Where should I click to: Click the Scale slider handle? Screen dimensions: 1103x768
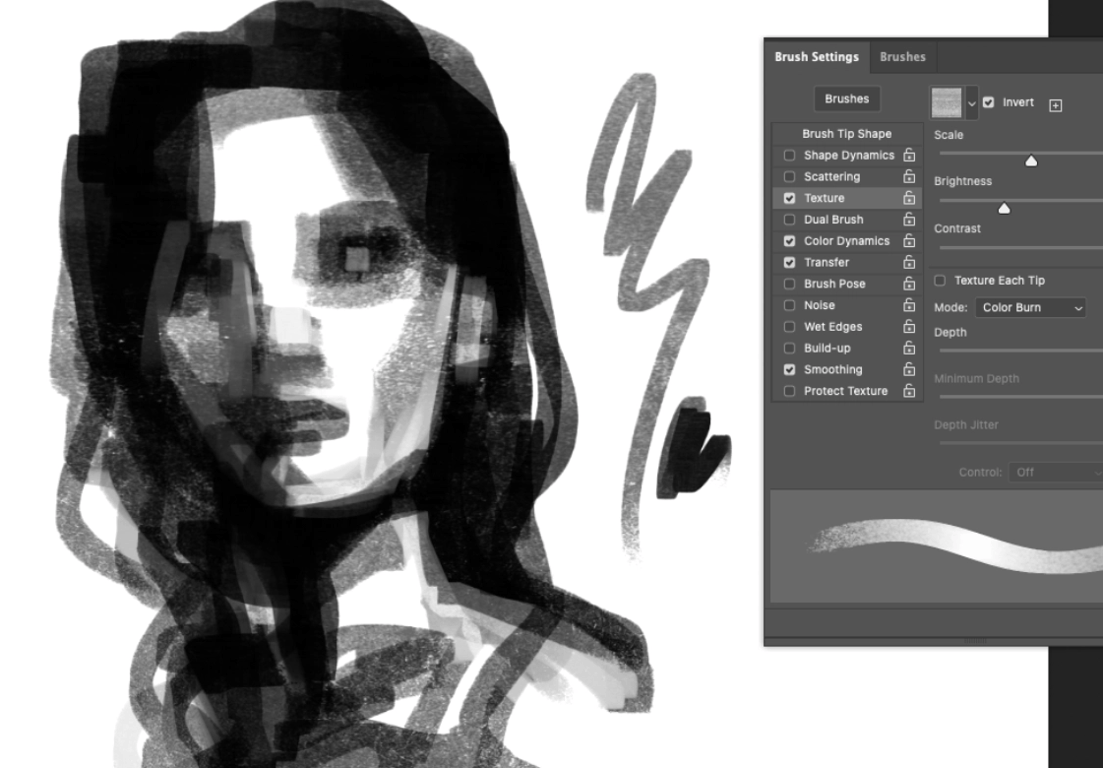coord(1031,161)
